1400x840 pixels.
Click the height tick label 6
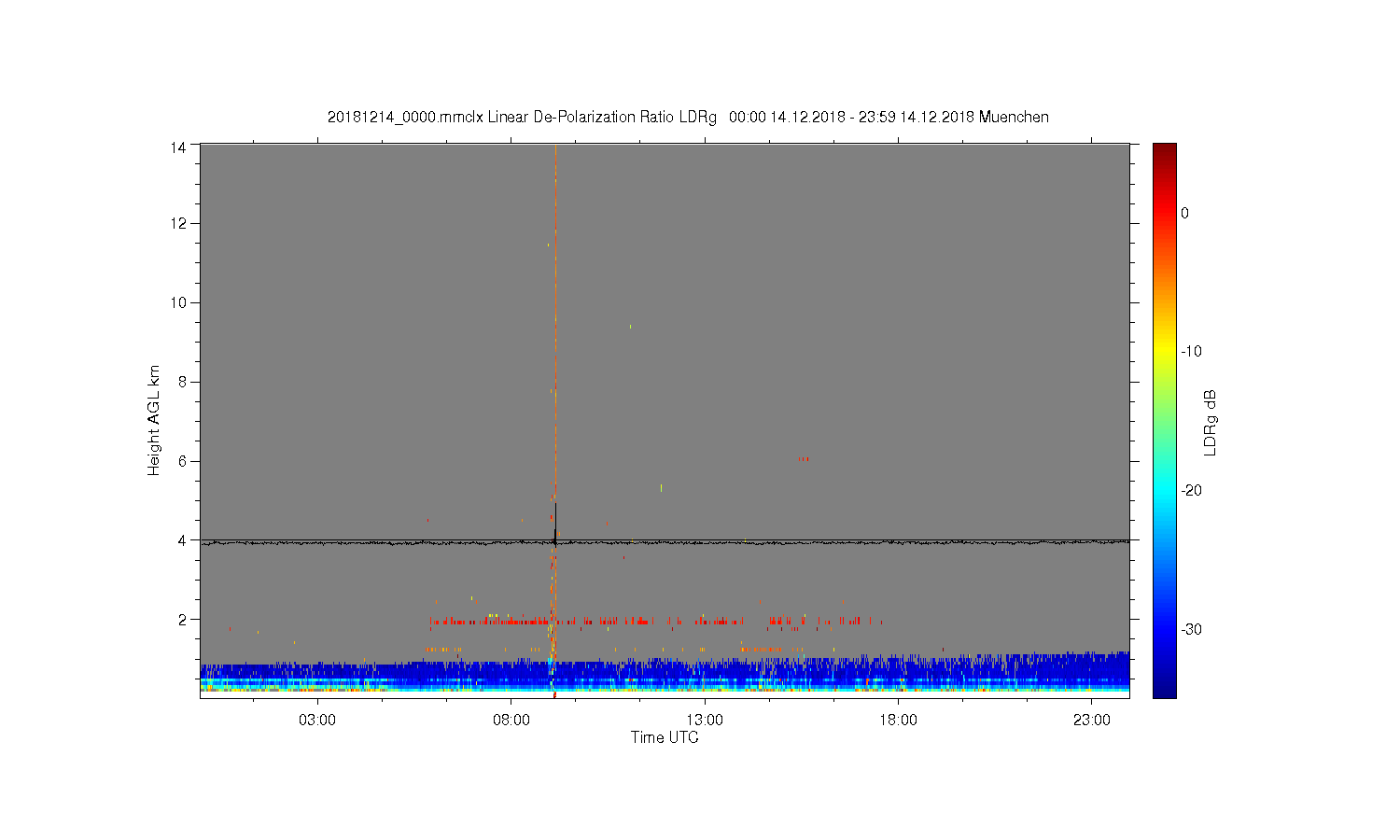click(183, 461)
